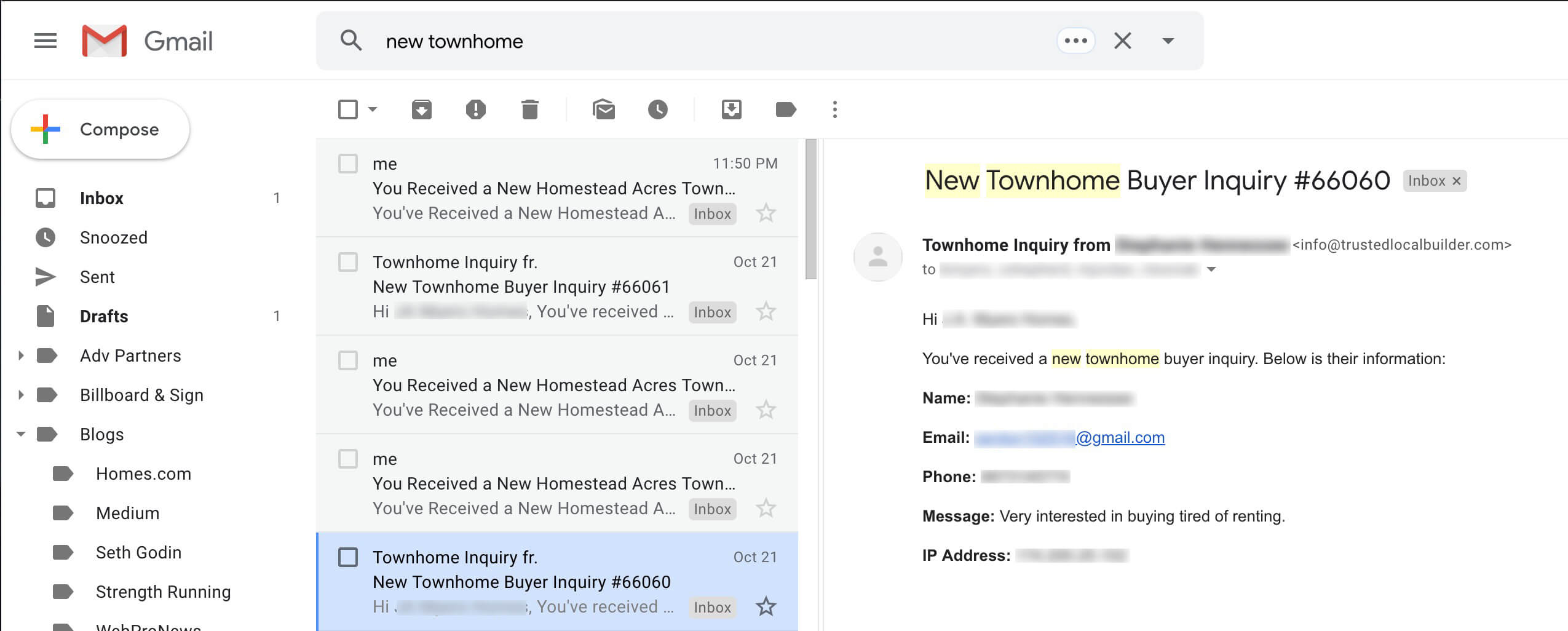
Task: Open the search options dropdown arrow
Action: 1168,41
